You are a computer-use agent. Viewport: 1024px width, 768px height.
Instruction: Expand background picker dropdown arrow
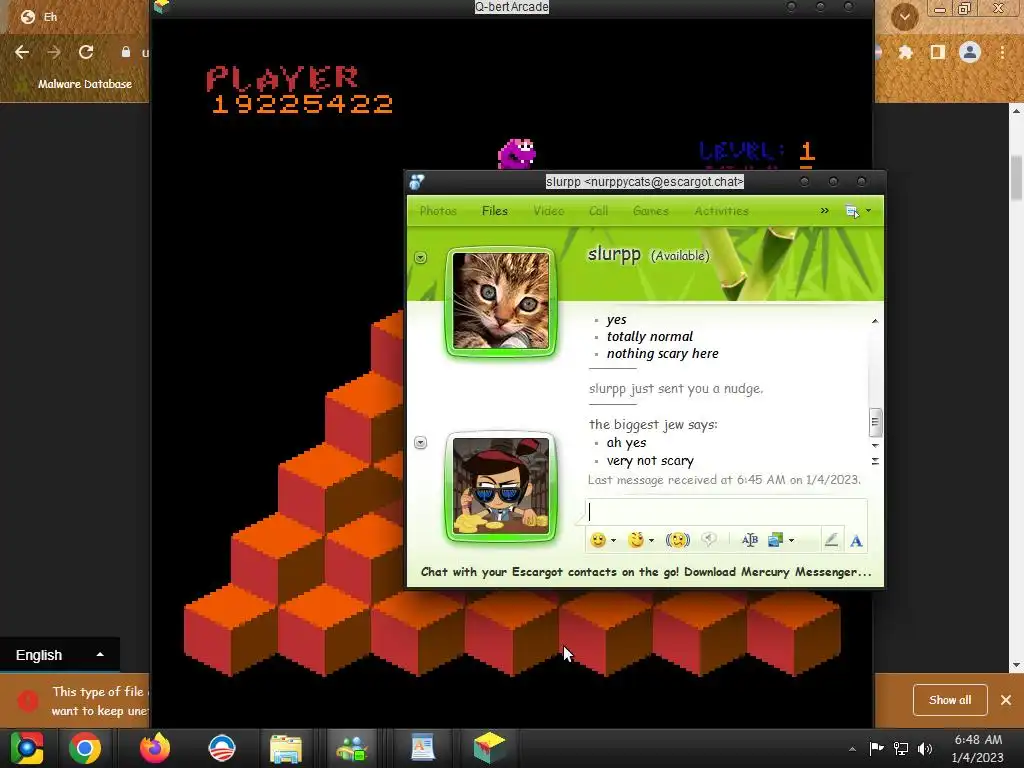coord(792,540)
